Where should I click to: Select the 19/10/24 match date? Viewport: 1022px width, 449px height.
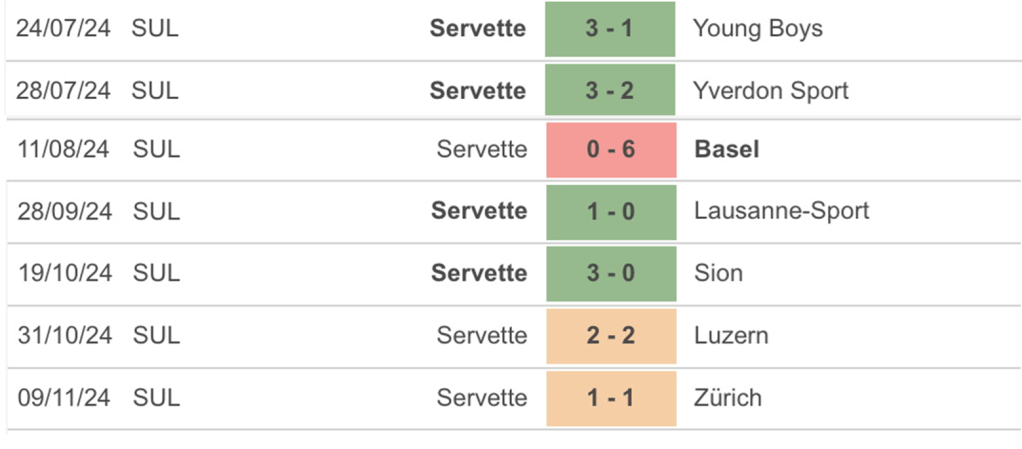tap(63, 273)
